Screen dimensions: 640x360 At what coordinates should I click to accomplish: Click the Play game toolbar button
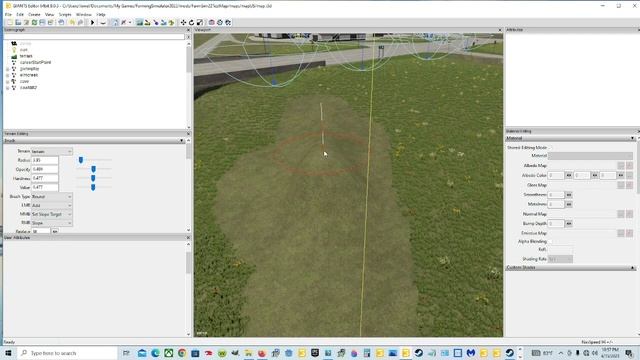pyautogui.click(x=92, y=22)
